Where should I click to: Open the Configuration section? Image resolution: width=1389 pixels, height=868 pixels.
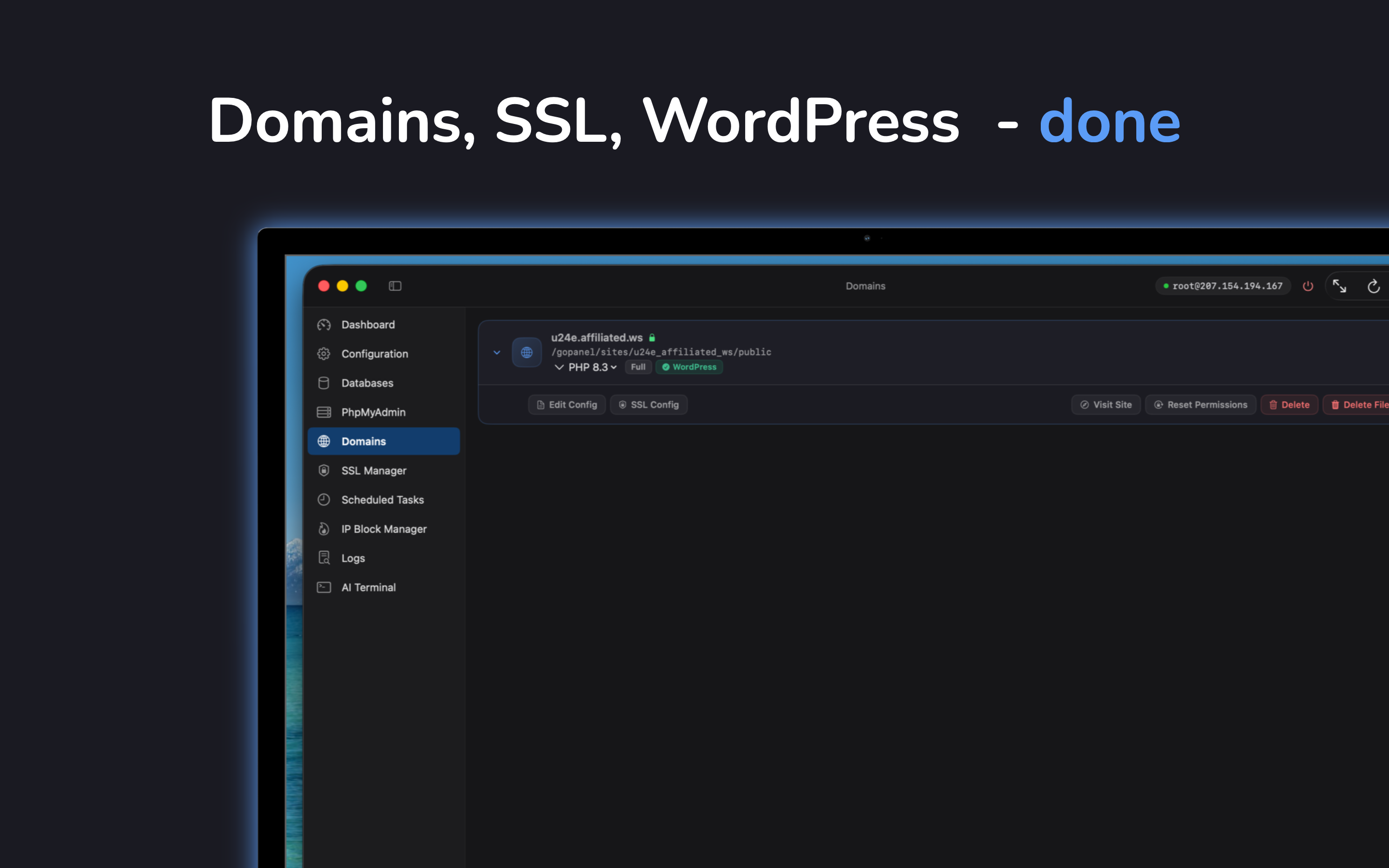(374, 354)
